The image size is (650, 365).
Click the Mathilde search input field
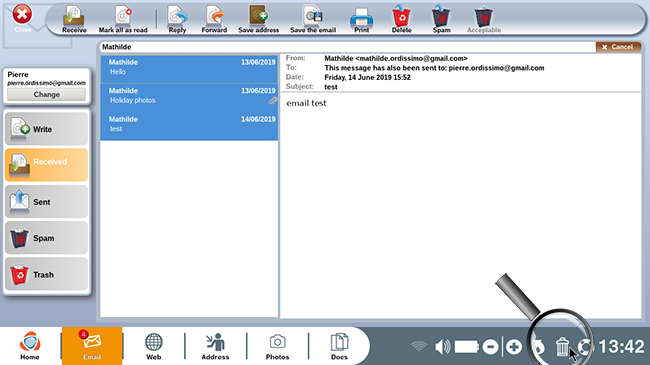click(347, 47)
